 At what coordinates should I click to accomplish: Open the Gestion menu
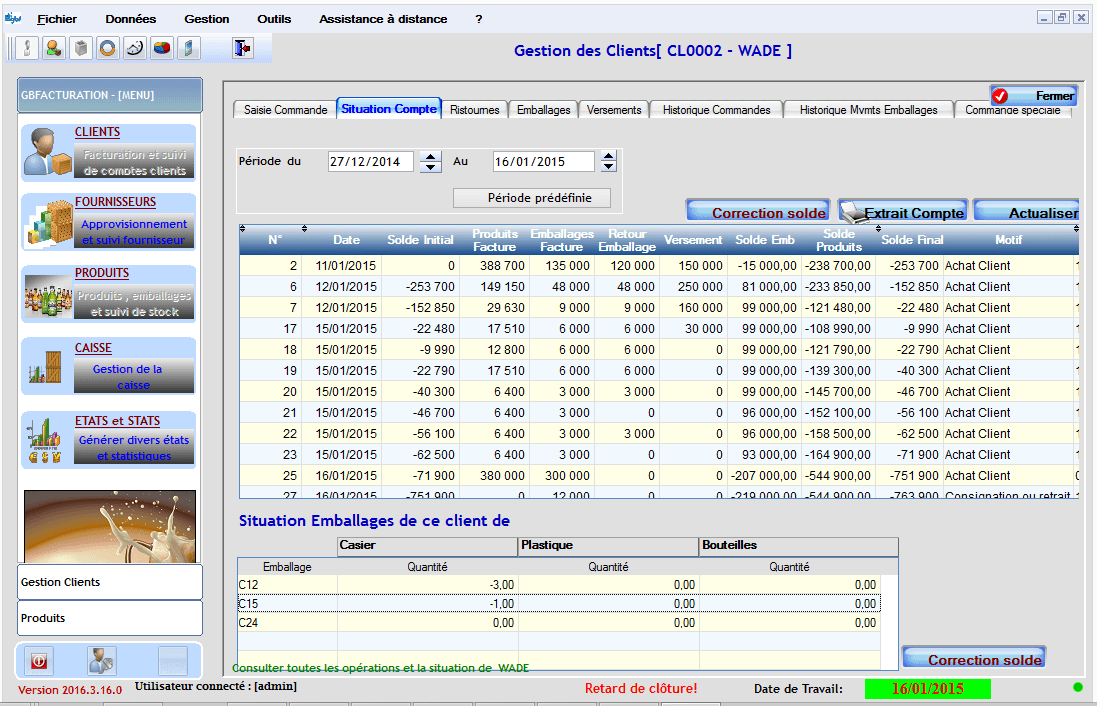(206, 19)
